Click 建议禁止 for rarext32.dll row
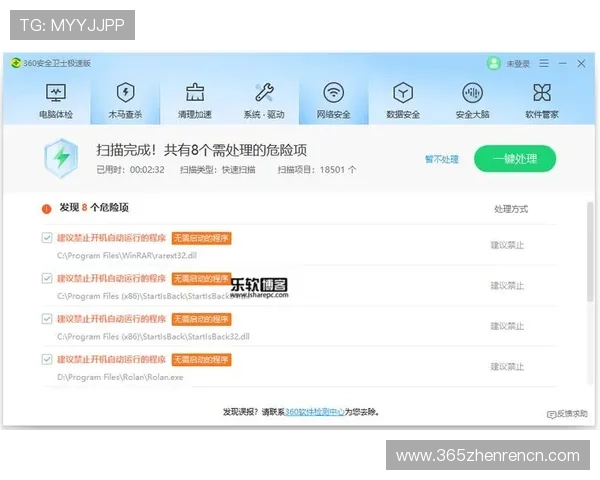Image resolution: width=600 pixels, height=480 pixels. tap(507, 245)
